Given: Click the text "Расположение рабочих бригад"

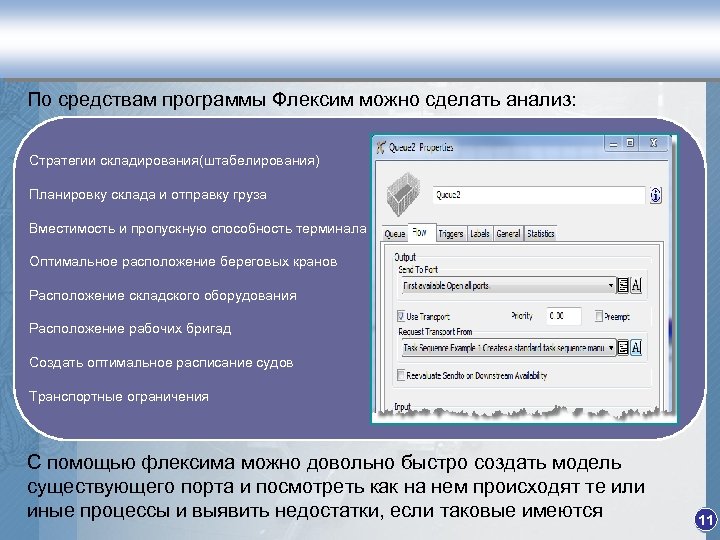Looking at the screenshot, I should (x=130, y=329).
